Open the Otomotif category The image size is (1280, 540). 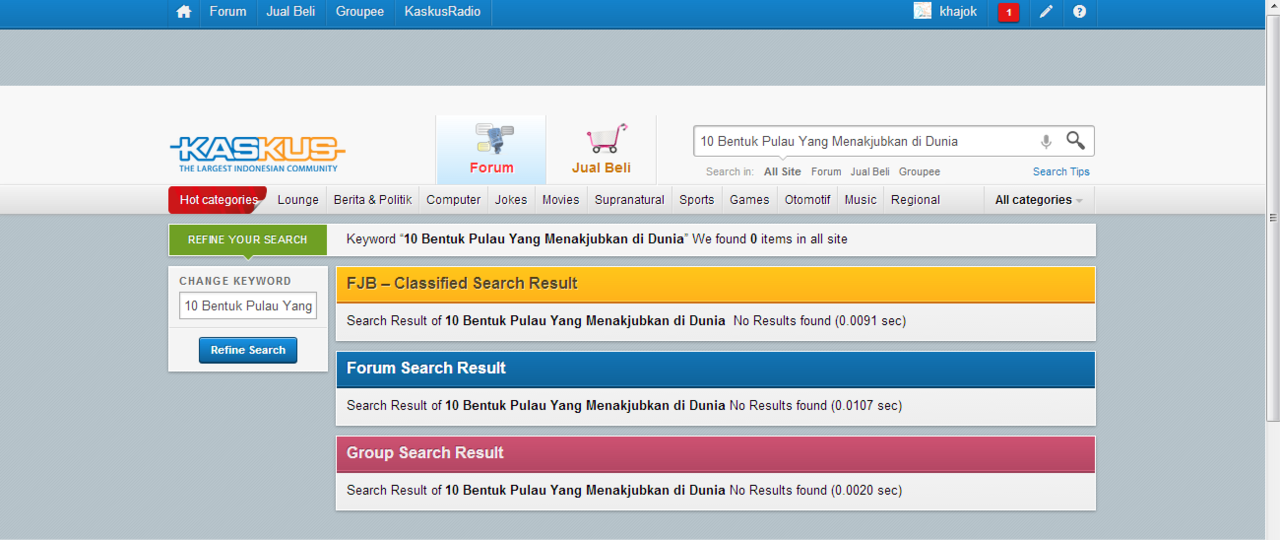pyautogui.click(x=807, y=200)
